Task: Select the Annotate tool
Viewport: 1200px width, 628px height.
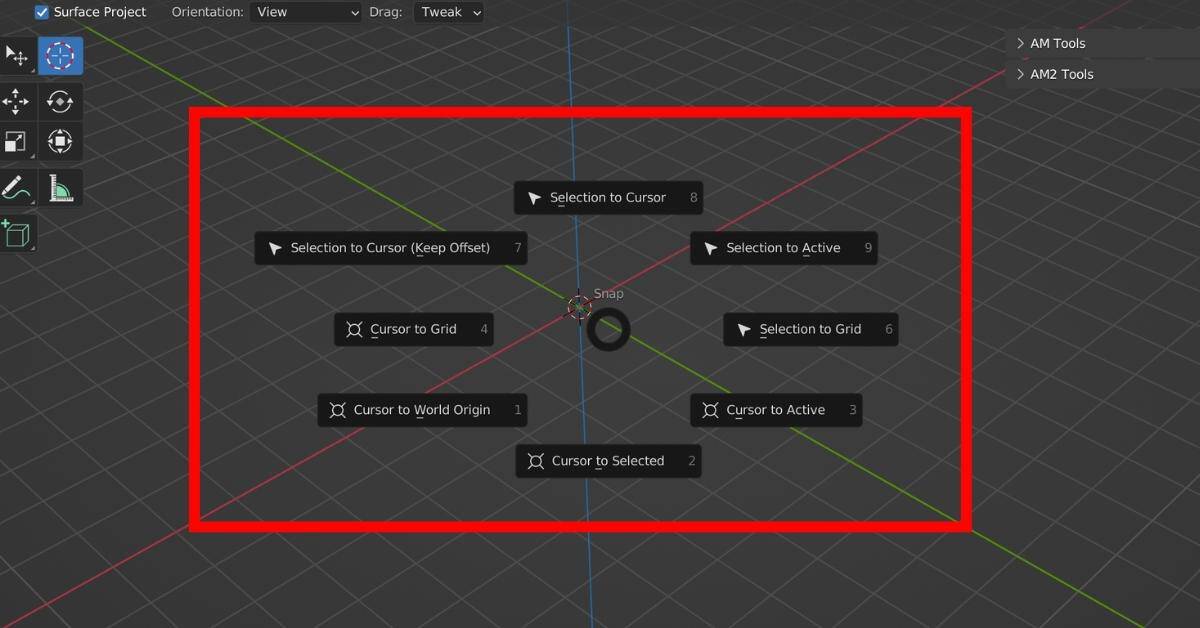Action: tap(16, 187)
